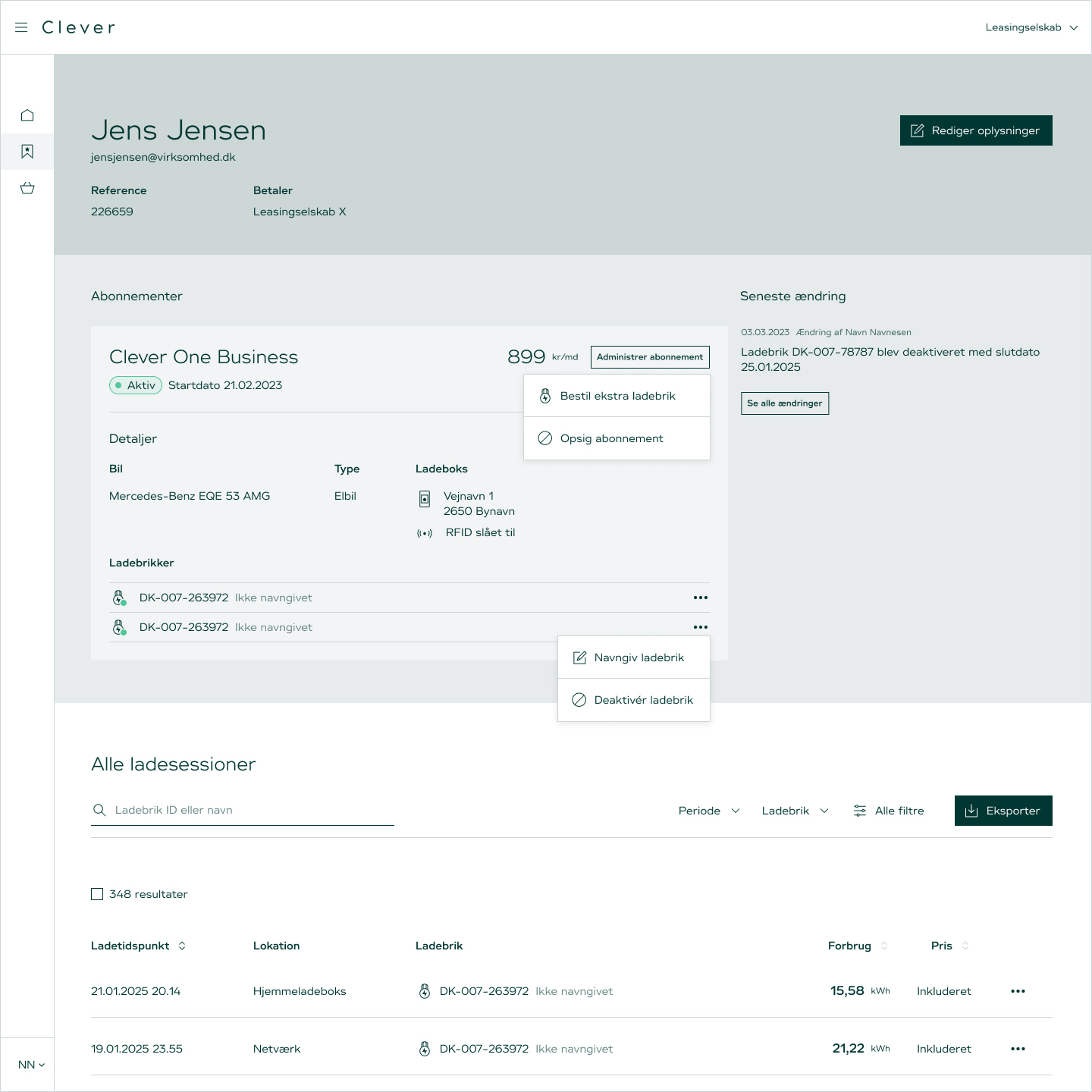Click the Alle filtre filter icon
The image size is (1092, 1092).
tap(859, 811)
